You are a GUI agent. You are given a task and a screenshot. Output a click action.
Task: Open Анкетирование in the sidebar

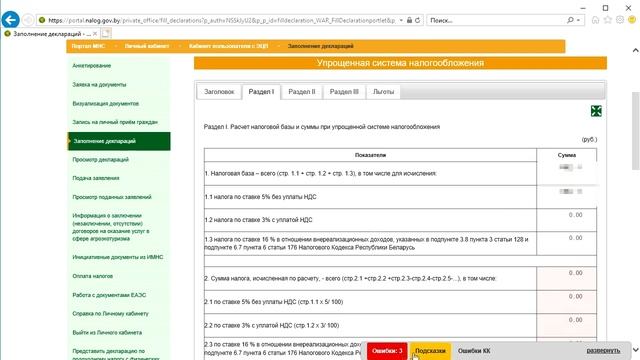tap(91, 66)
